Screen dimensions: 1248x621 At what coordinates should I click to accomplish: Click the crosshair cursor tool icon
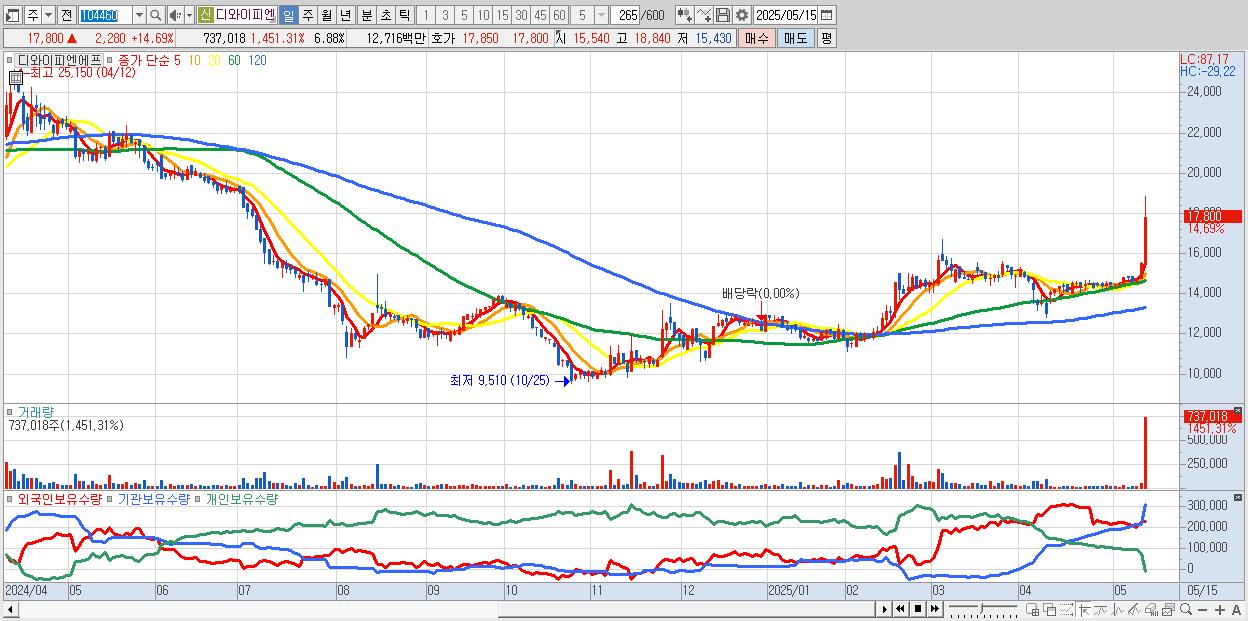tap(1084, 610)
